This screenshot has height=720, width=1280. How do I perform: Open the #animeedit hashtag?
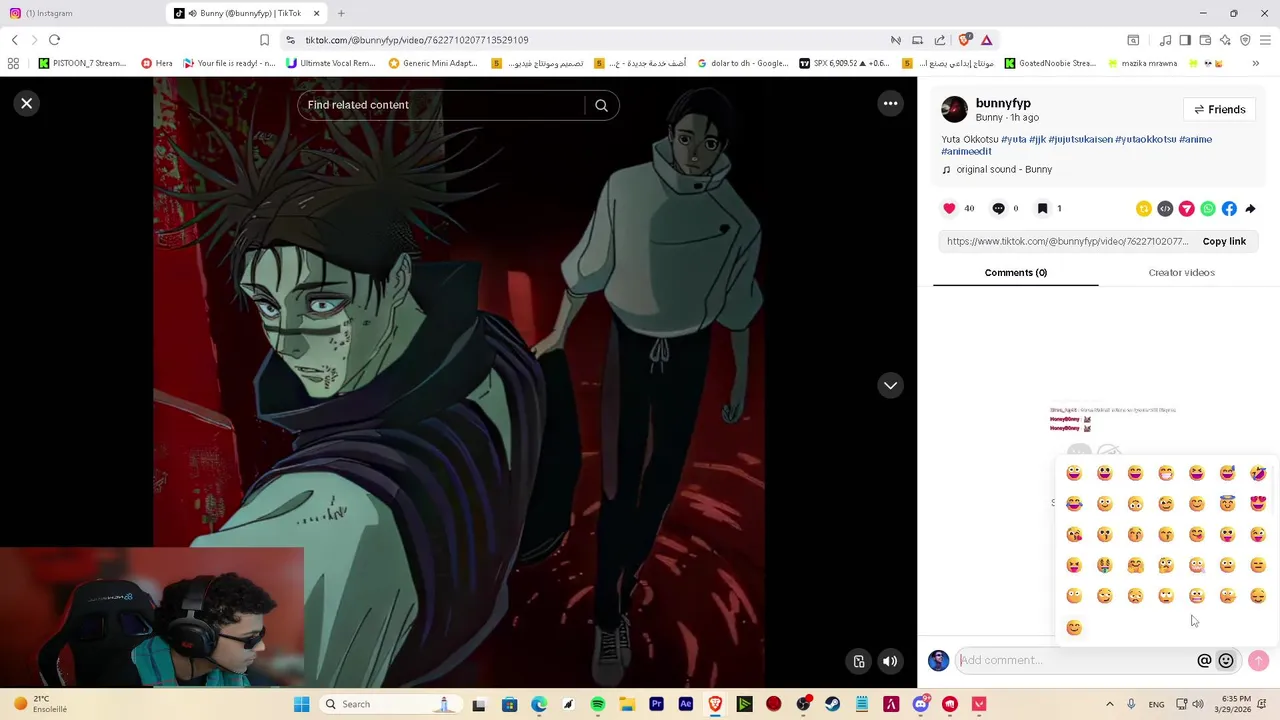click(966, 151)
